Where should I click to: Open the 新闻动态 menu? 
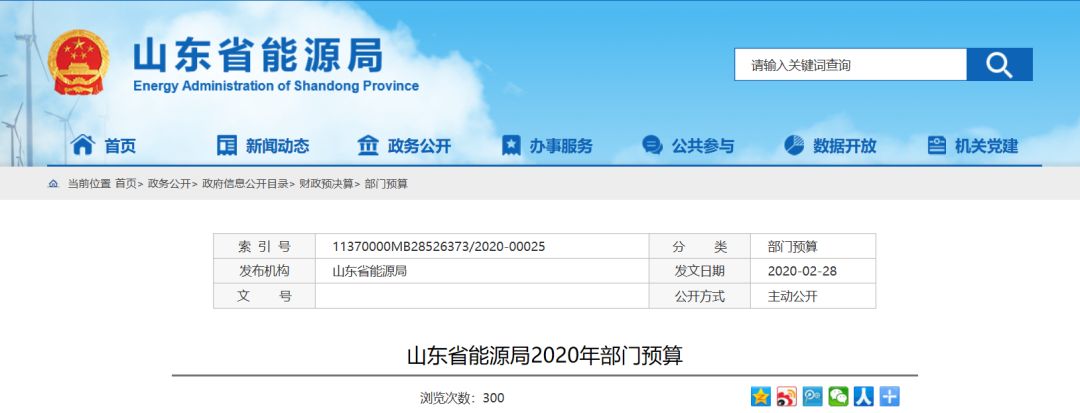point(263,146)
